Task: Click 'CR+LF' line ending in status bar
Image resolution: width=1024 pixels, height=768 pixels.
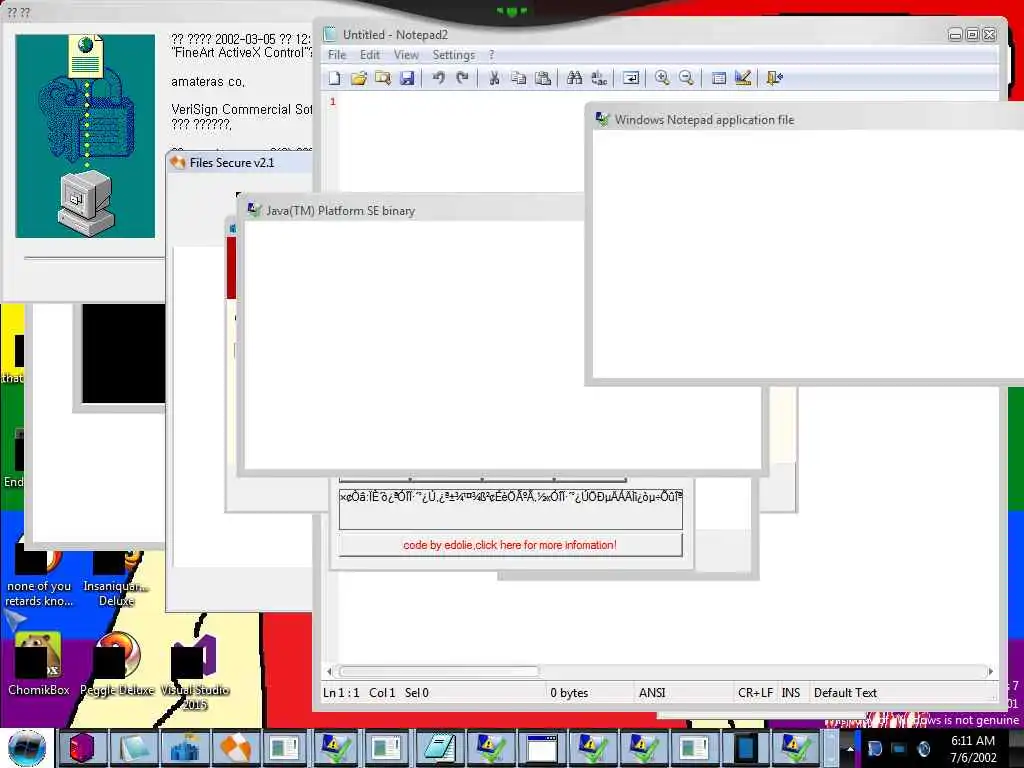Action: (755, 693)
